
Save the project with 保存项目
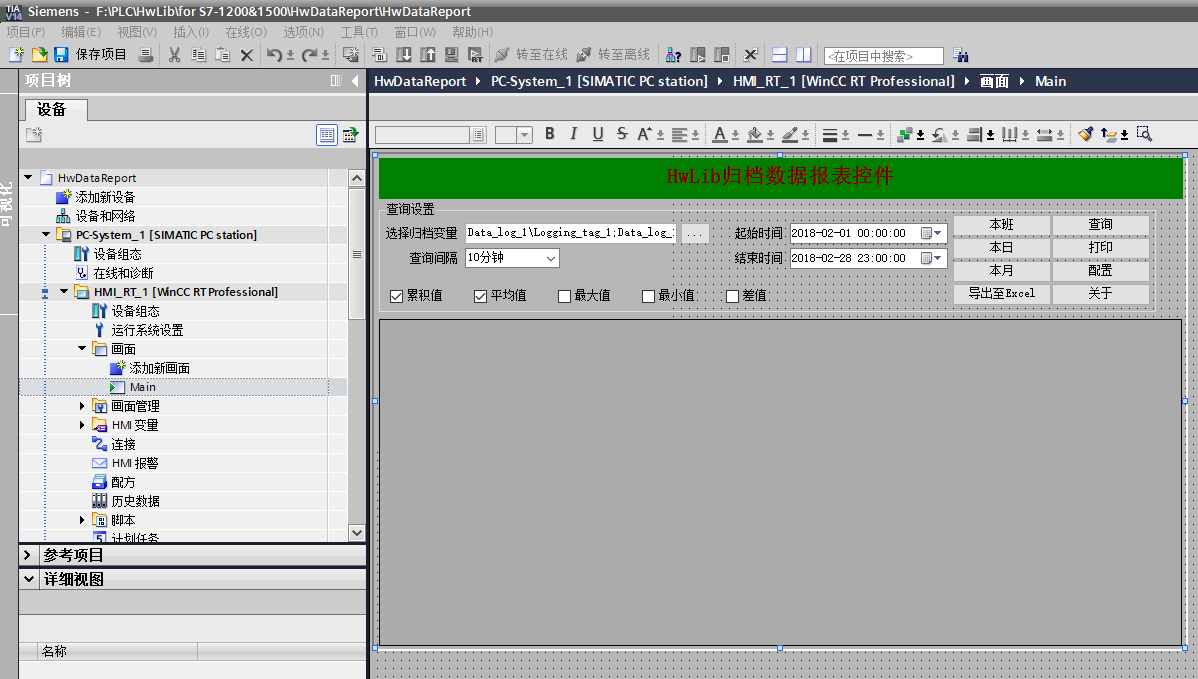pos(90,55)
